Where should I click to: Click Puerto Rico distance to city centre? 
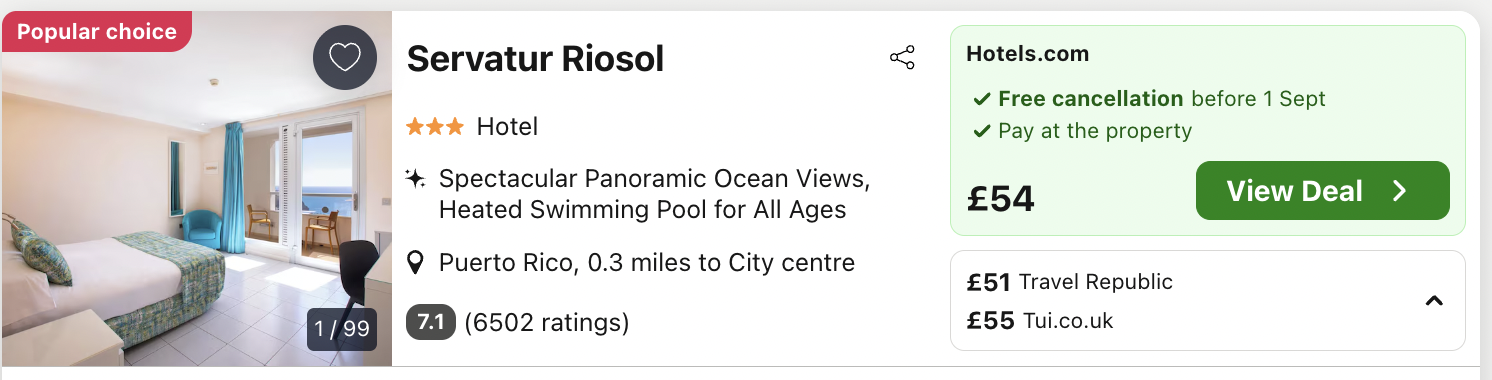(647, 264)
